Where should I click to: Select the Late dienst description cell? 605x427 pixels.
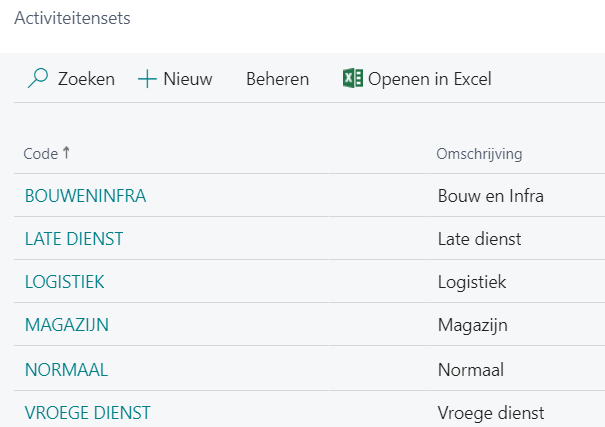479,239
